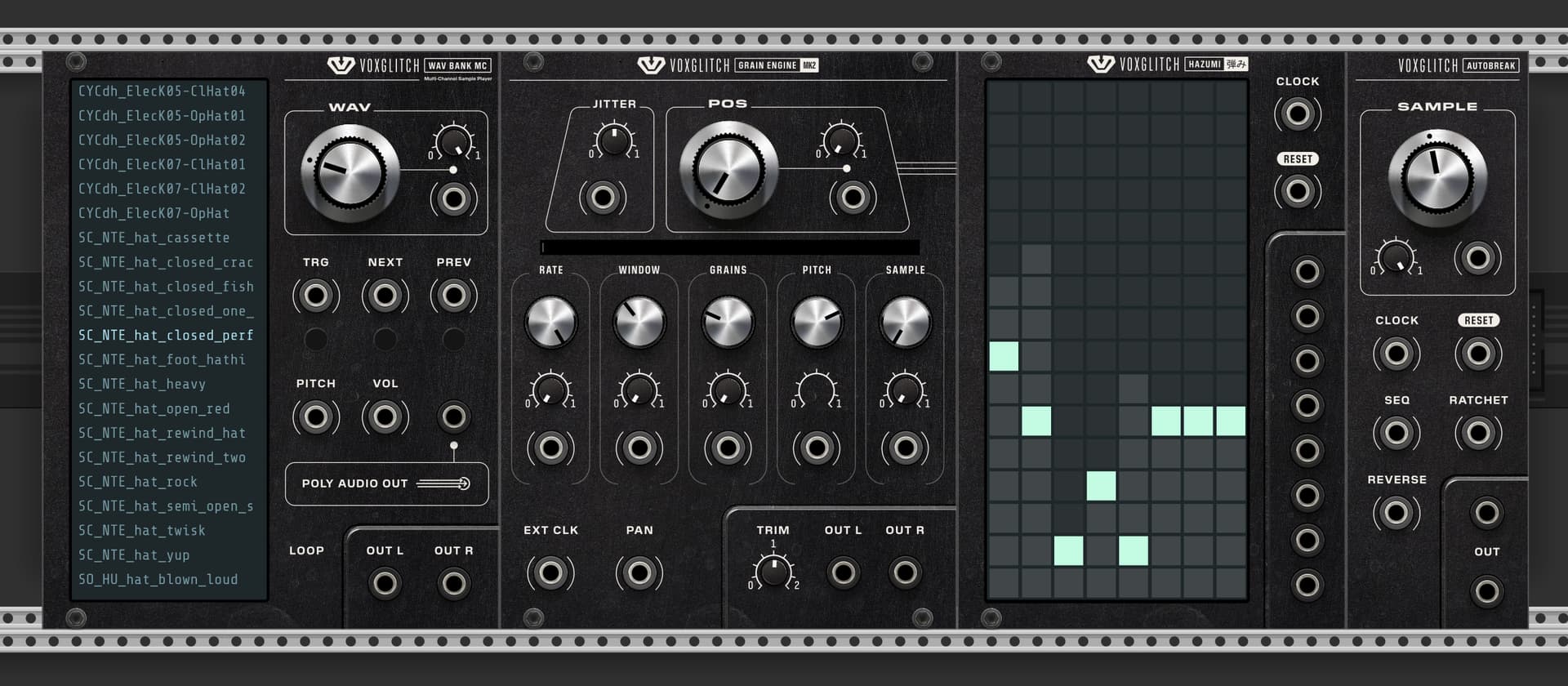Image resolution: width=1568 pixels, height=686 pixels.
Task: Click the EXT CLK input jack
Action: point(550,573)
